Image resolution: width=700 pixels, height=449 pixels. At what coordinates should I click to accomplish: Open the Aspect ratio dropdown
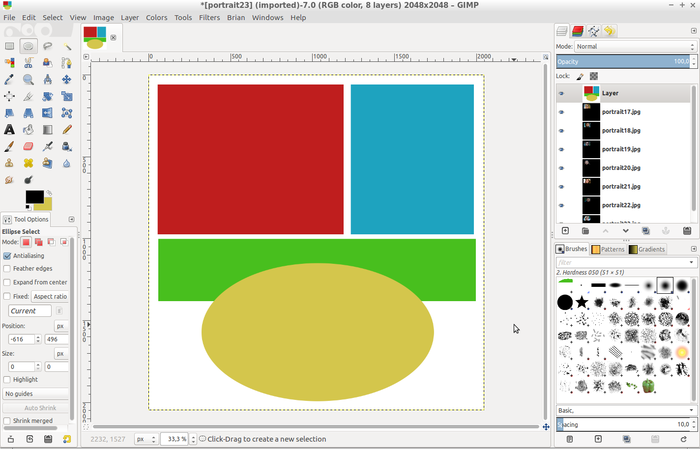pos(50,297)
